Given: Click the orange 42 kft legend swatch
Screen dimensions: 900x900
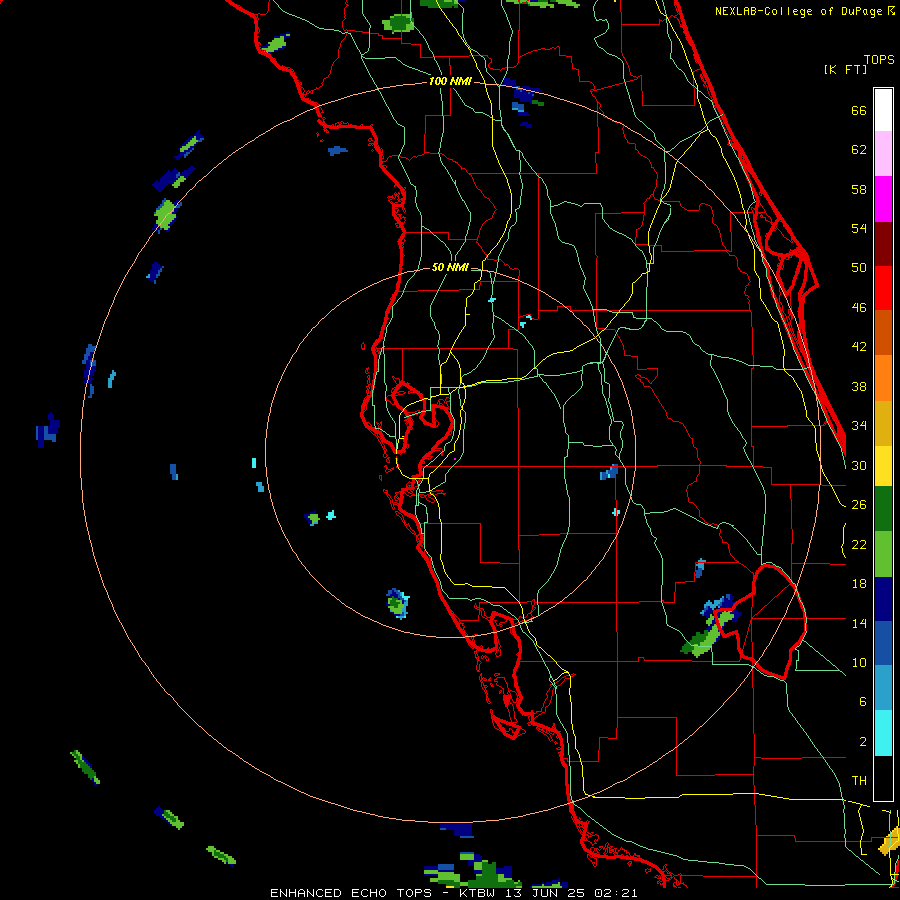Looking at the screenshot, I should (x=883, y=378).
